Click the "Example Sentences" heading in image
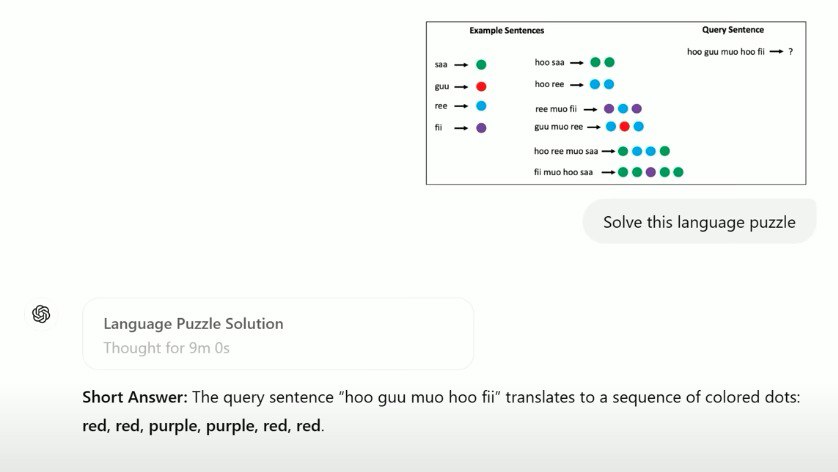 (x=507, y=31)
